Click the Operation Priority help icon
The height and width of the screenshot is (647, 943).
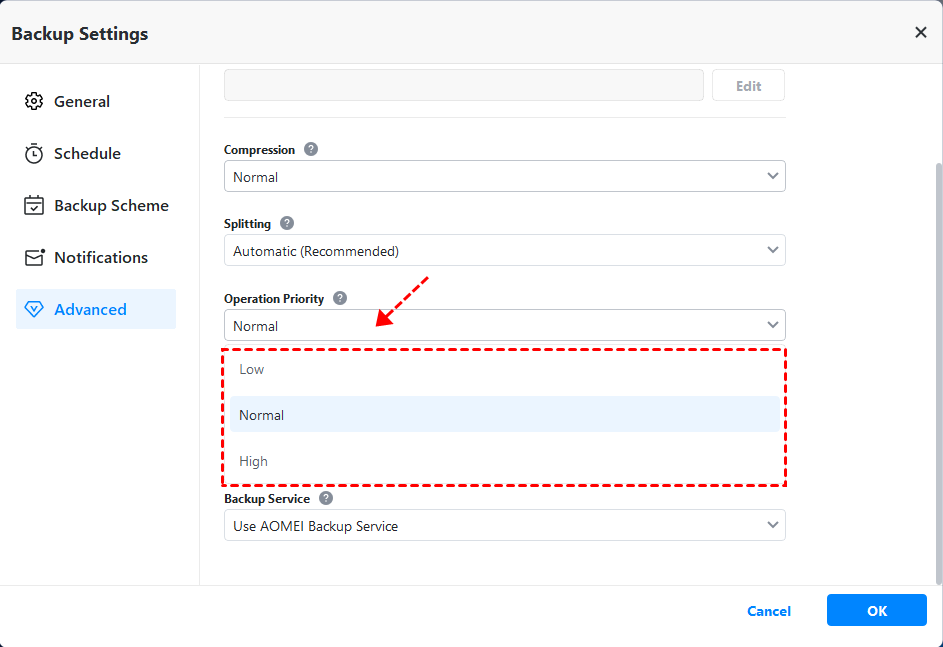(x=340, y=298)
